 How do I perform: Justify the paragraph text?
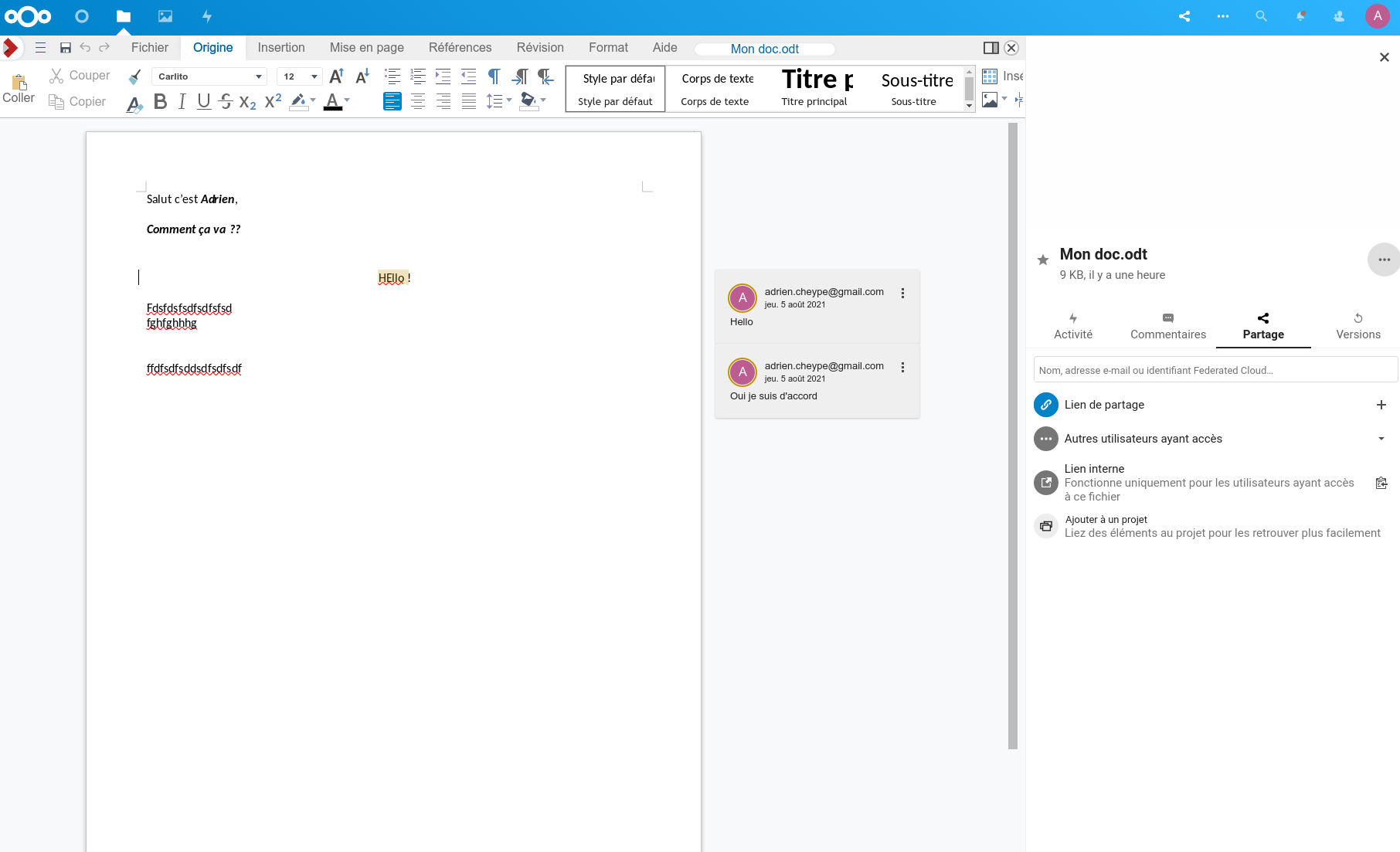coord(469,101)
